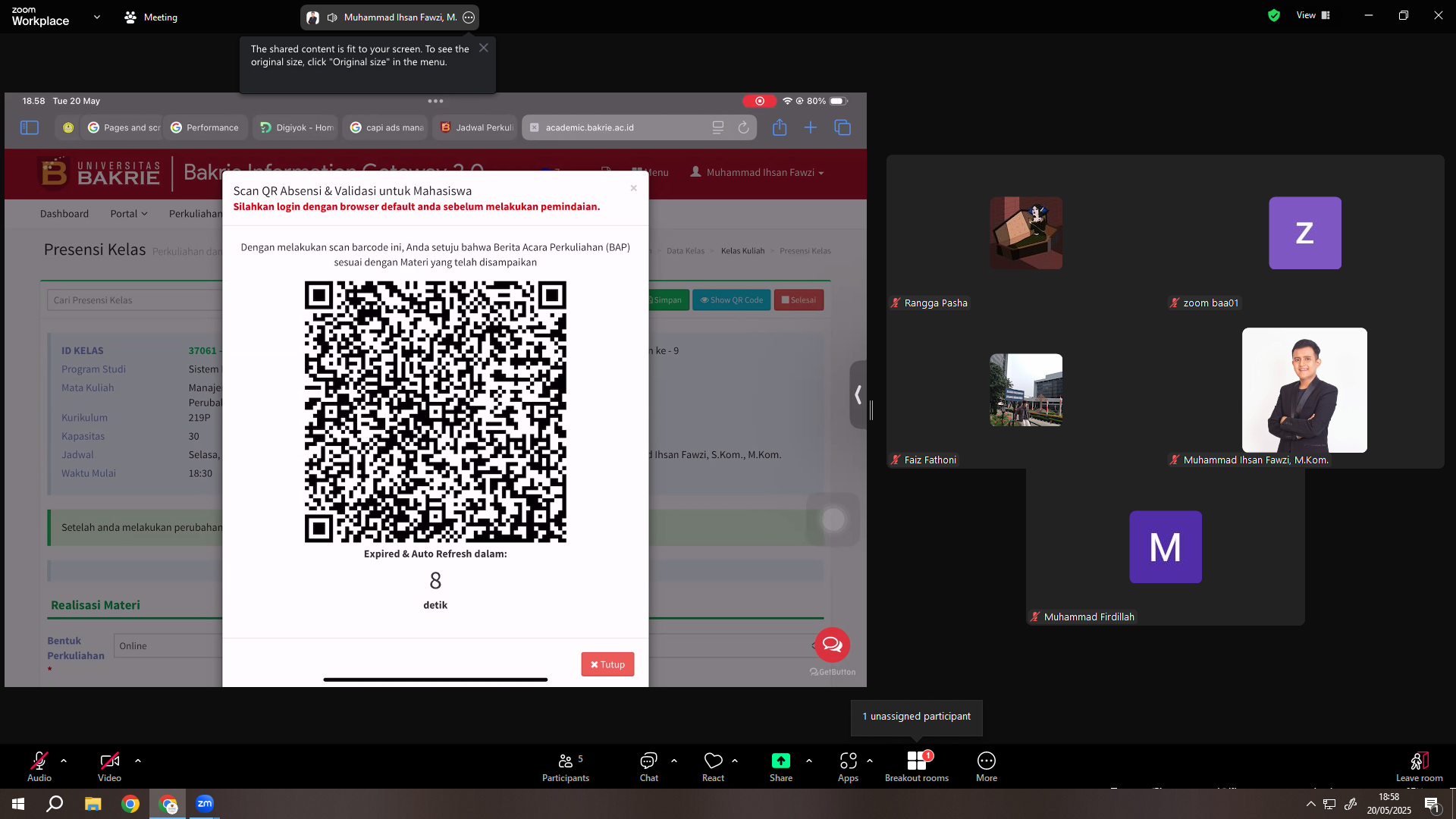The width and height of the screenshot is (1456, 819).
Task: Open the Meeting tab at top
Action: click(x=151, y=17)
